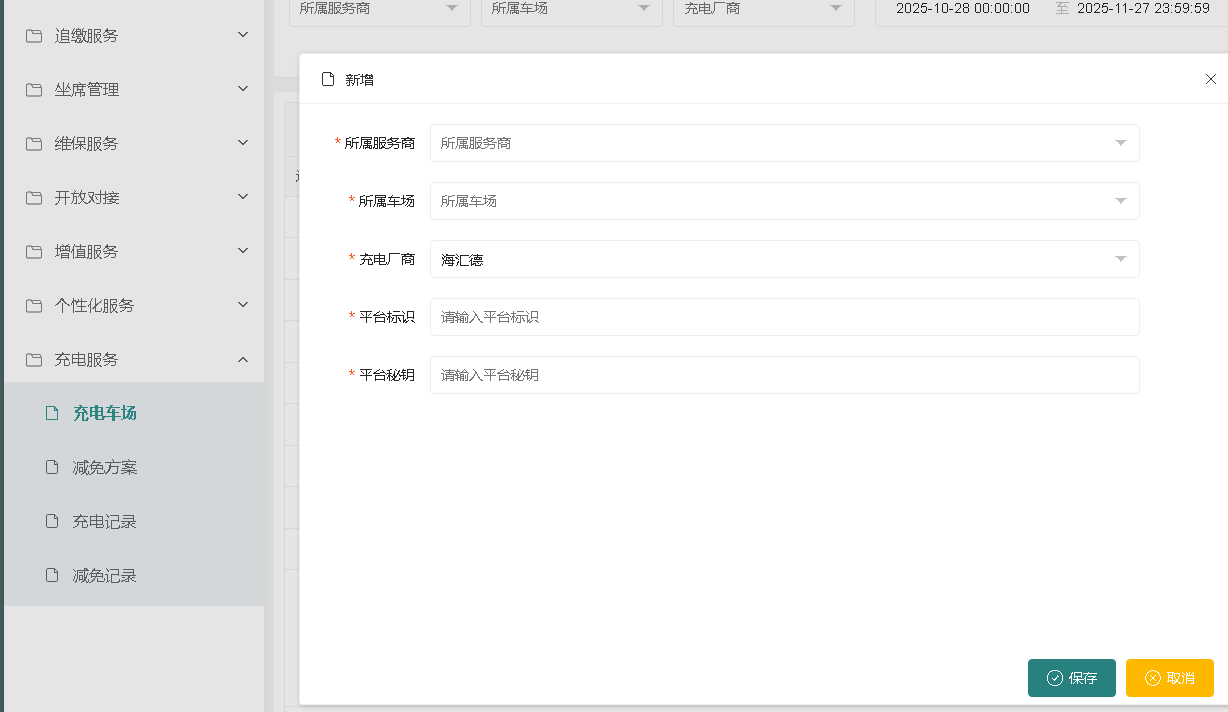Collapse the 充电服务 menu section

(x=243, y=359)
